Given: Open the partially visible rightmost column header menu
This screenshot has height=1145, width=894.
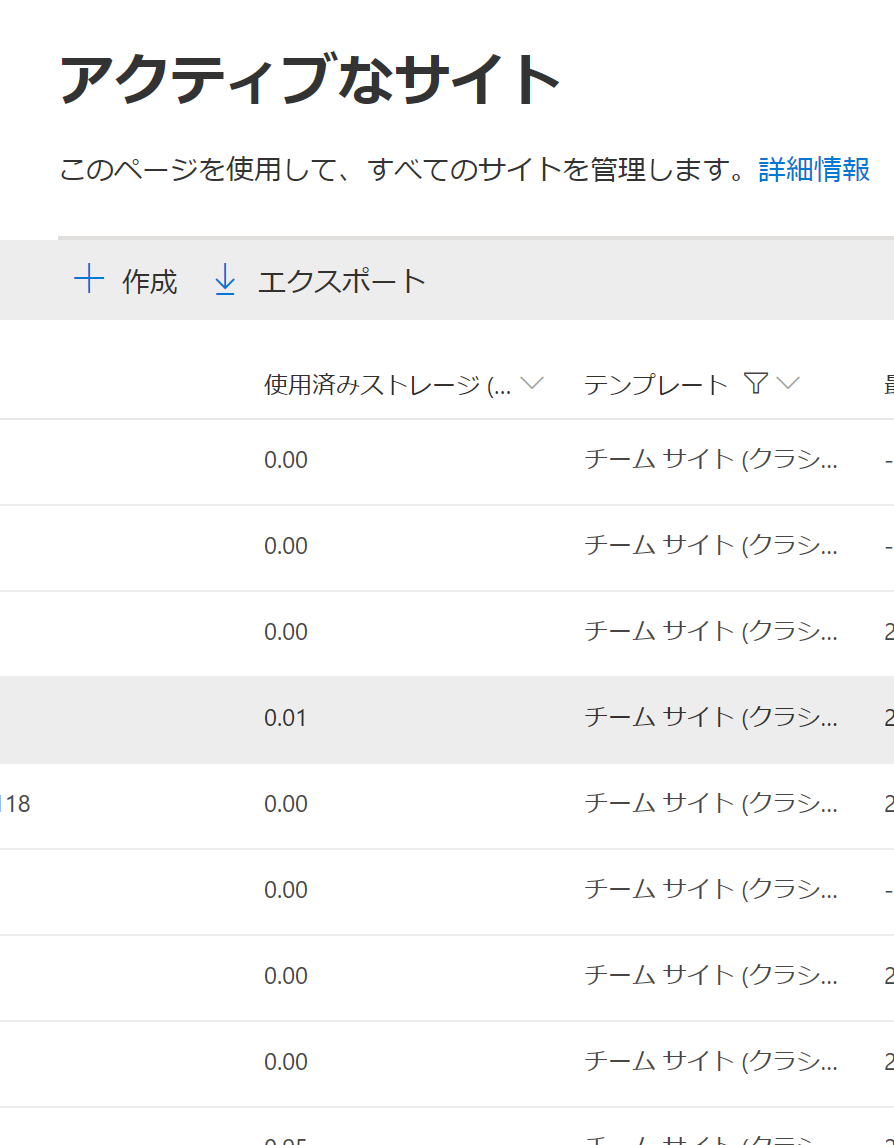Looking at the screenshot, I should (888, 383).
